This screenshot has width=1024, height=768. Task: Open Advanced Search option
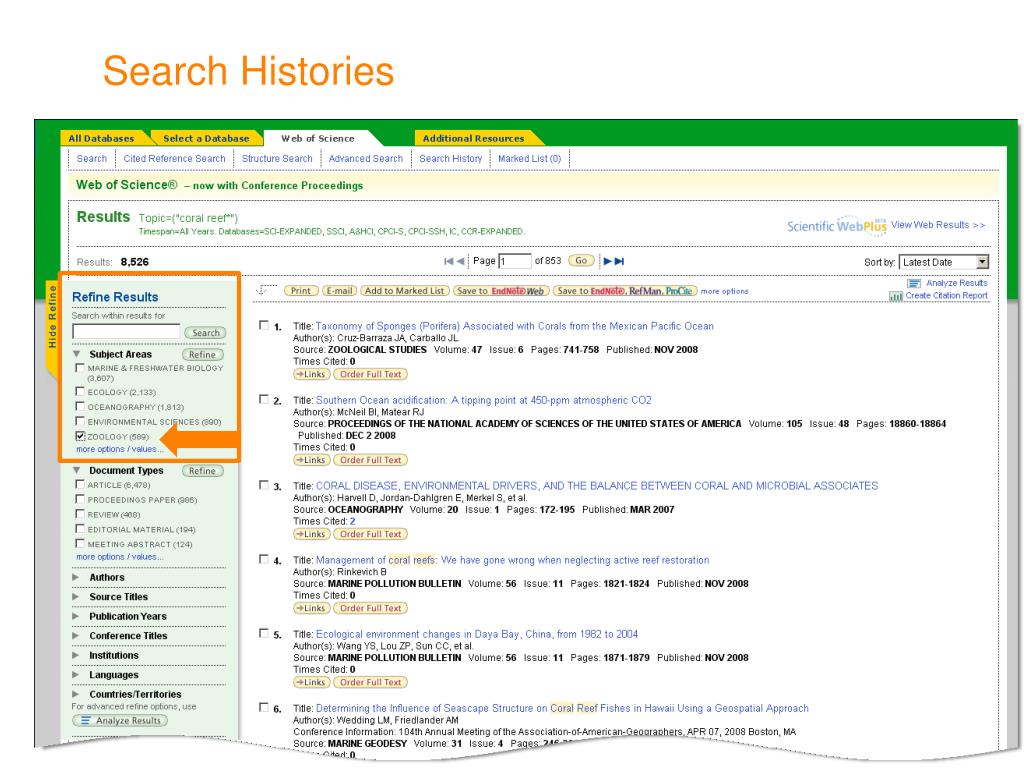point(366,159)
